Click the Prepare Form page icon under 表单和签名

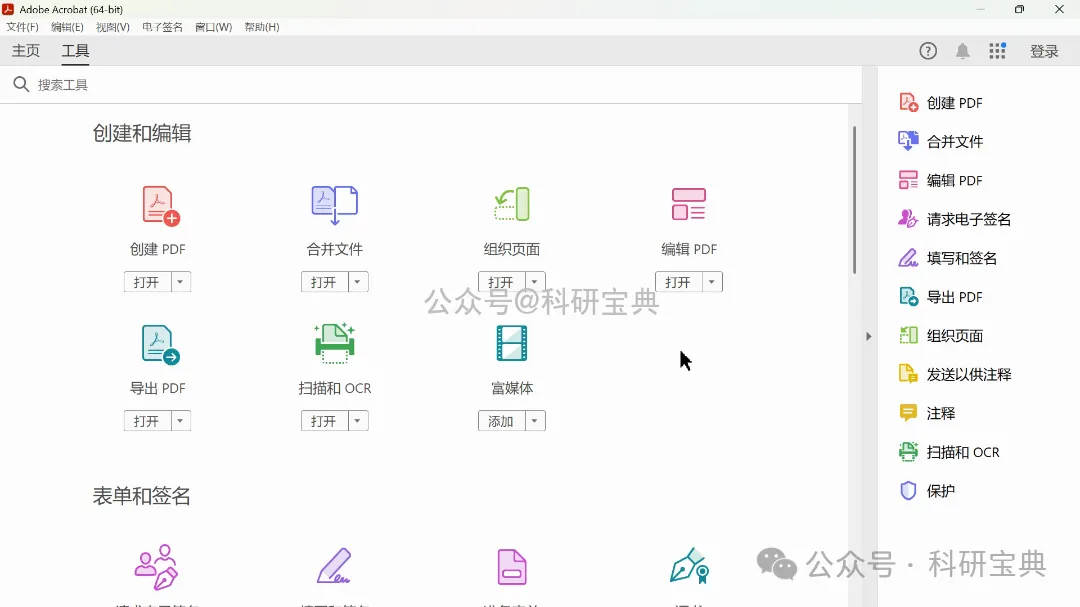[512, 567]
